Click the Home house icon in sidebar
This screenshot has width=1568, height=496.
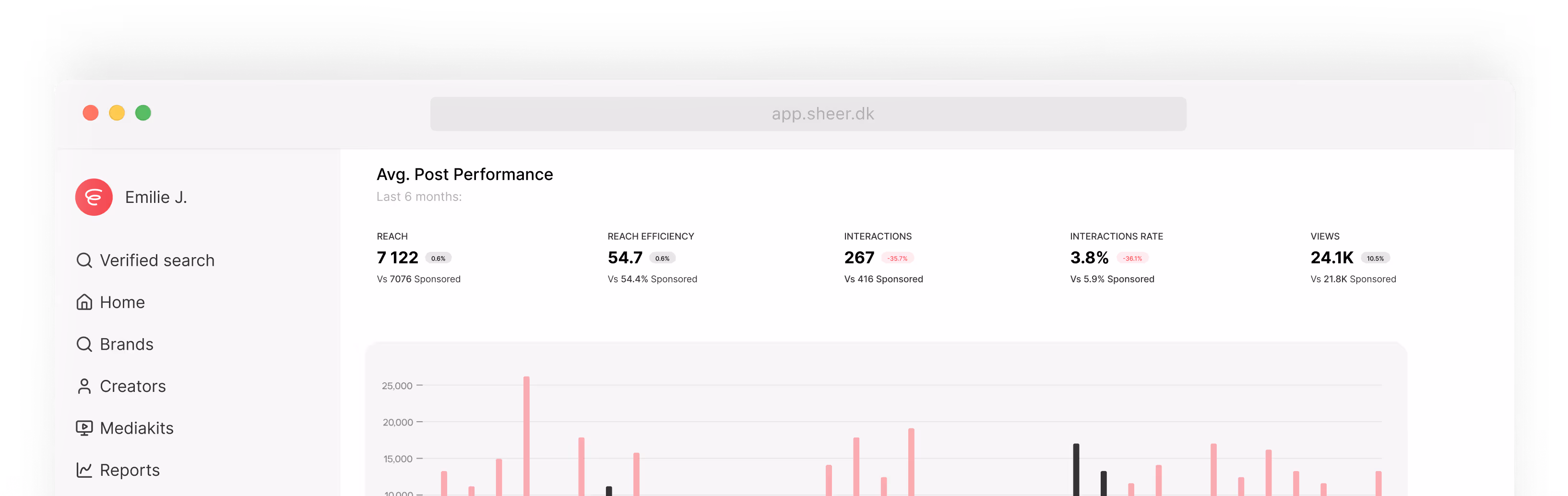click(84, 302)
